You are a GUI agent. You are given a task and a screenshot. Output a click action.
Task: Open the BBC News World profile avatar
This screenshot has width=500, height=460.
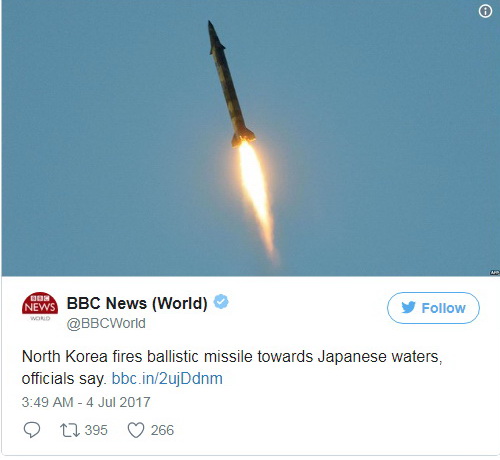[40, 306]
